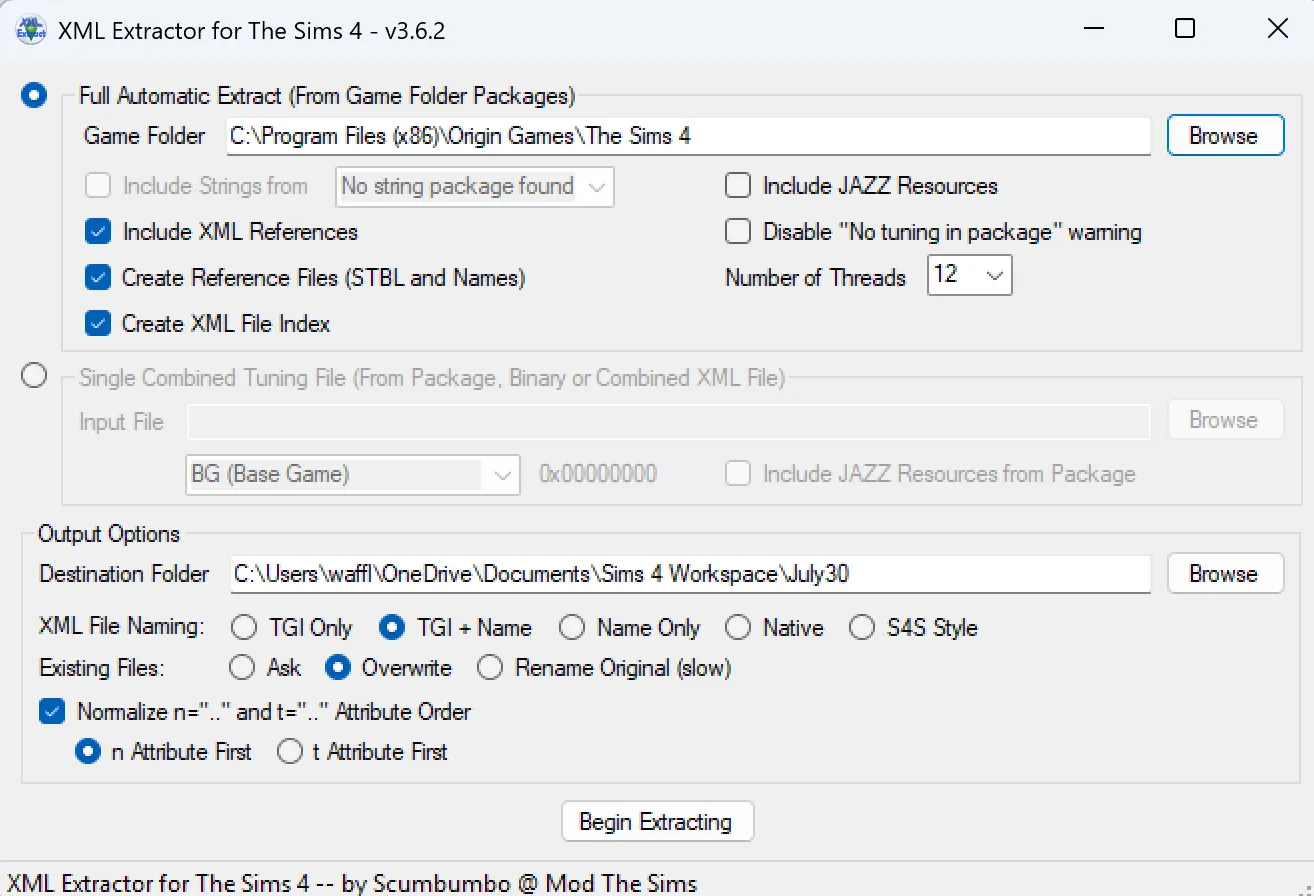This screenshot has width=1314, height=896.
Task: Select Name Only naming style
Action: [571, 627]
